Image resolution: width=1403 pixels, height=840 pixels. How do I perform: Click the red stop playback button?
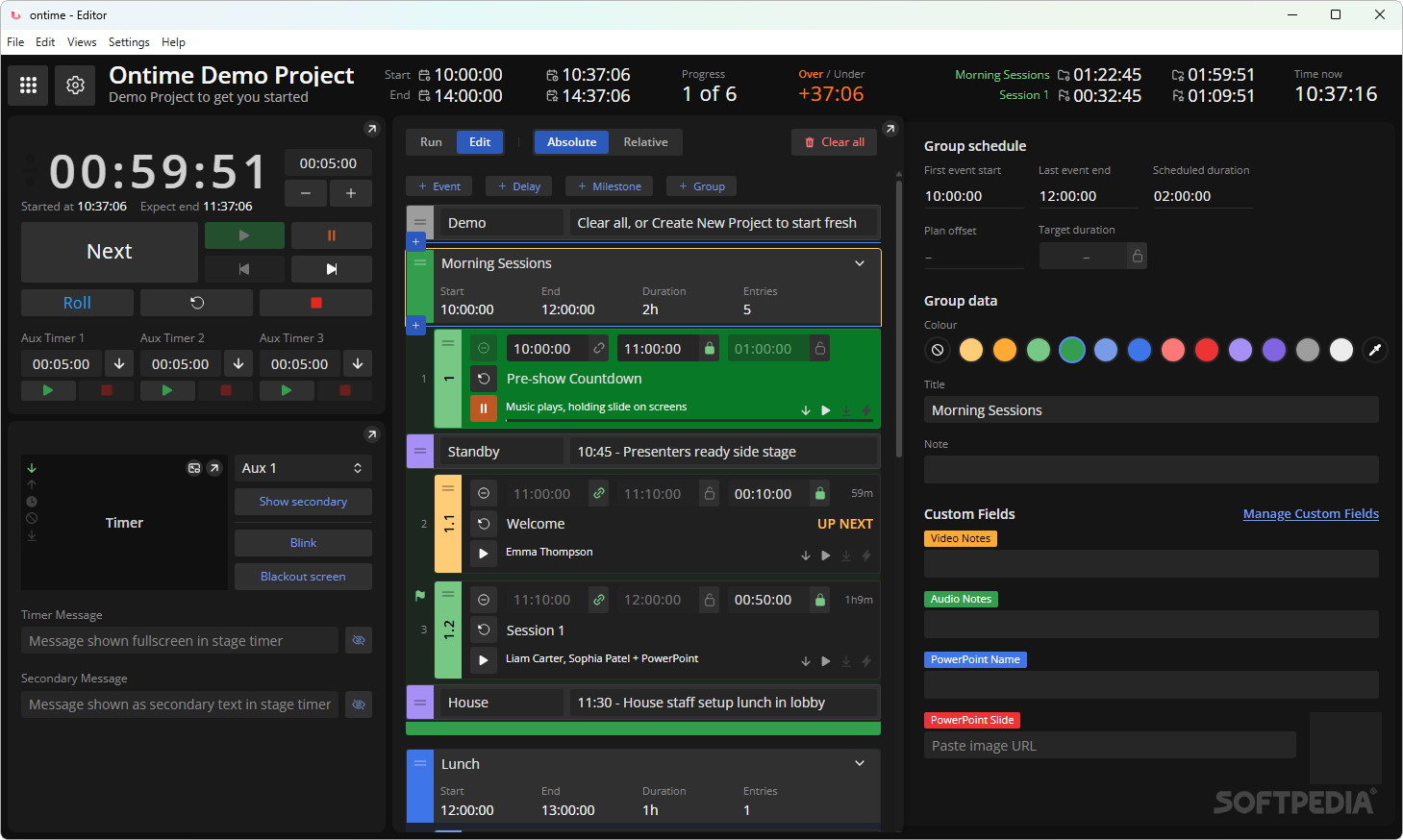coord(315,303)
